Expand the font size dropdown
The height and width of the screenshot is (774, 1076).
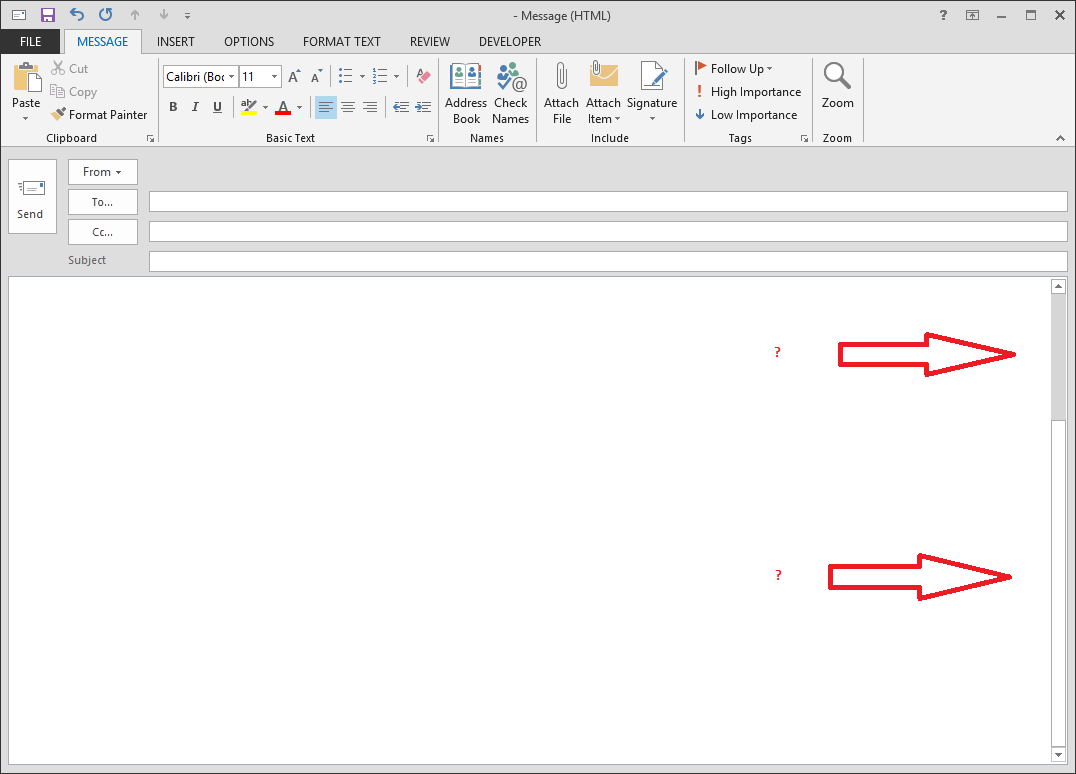tap(275, 77)
